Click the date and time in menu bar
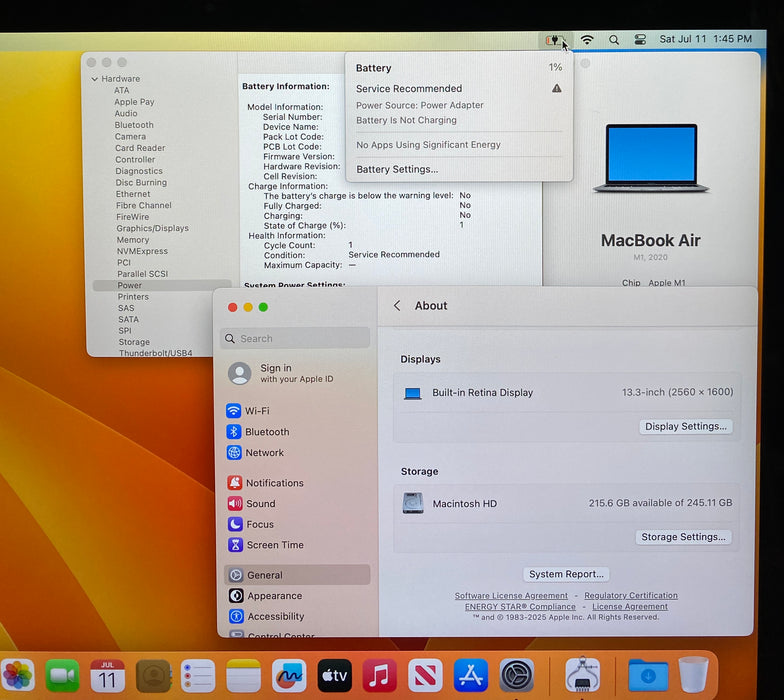 coord(706,39)
